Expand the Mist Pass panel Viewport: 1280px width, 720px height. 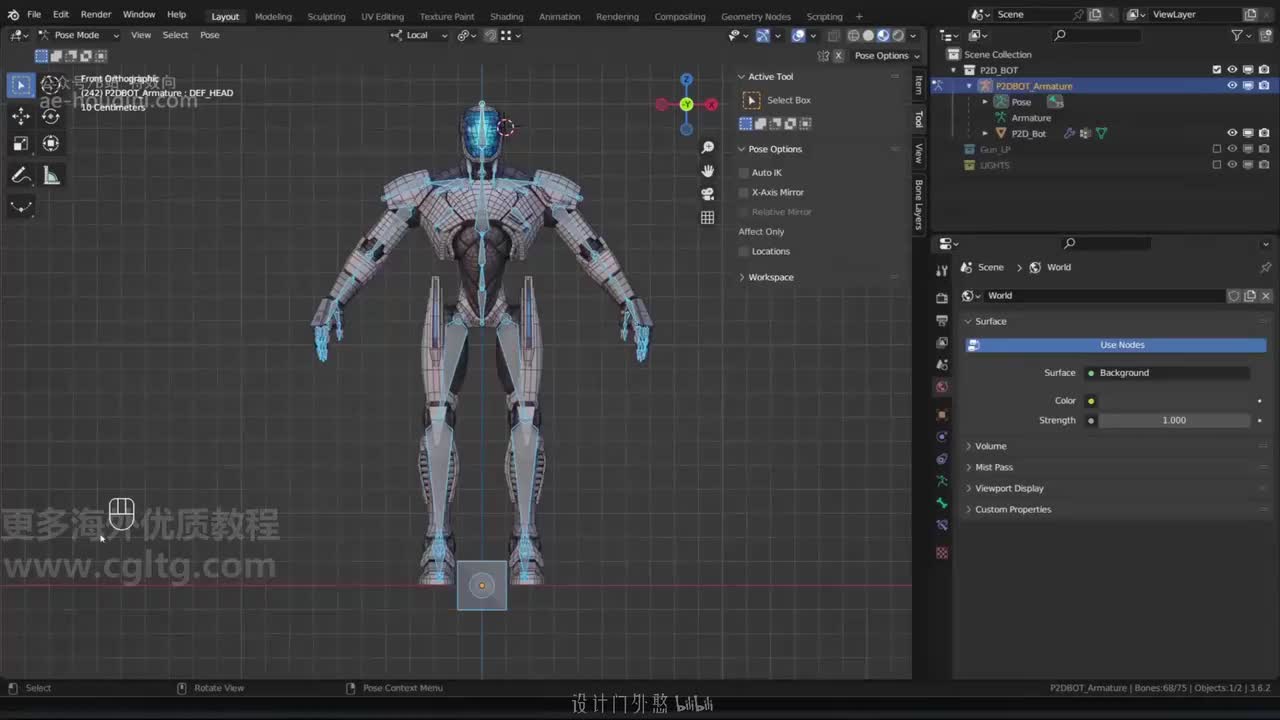coord(994,467)
